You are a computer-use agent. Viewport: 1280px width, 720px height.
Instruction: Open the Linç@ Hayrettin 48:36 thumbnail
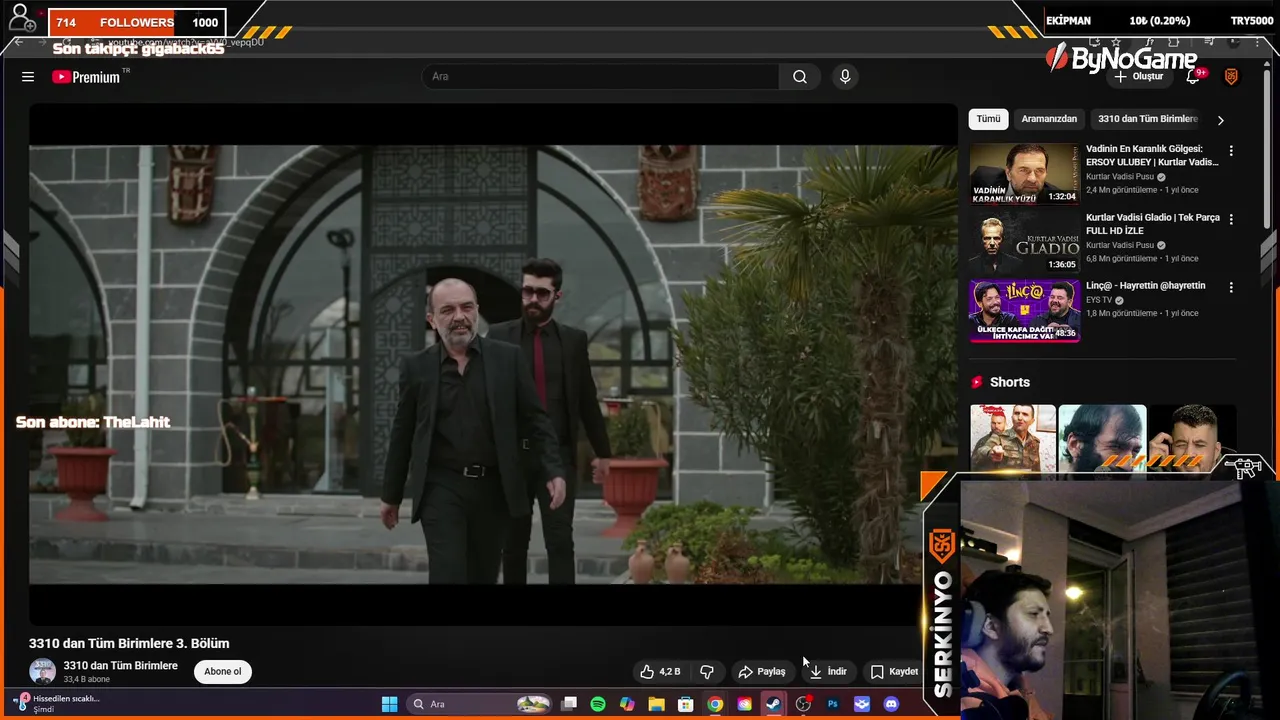point(1024,311)
